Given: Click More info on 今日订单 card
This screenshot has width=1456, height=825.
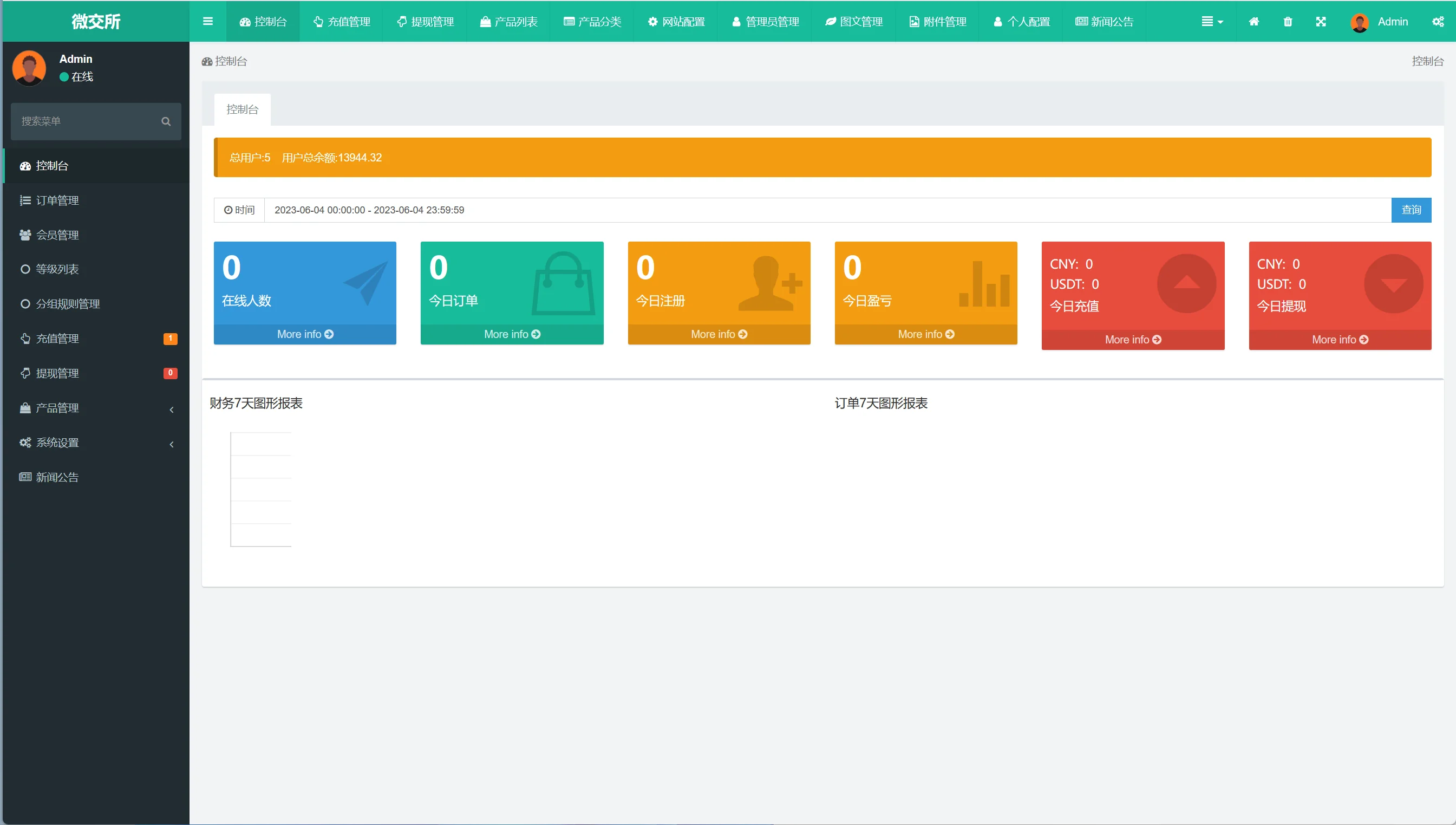Looking at the screenshot, I should (512, 334).
